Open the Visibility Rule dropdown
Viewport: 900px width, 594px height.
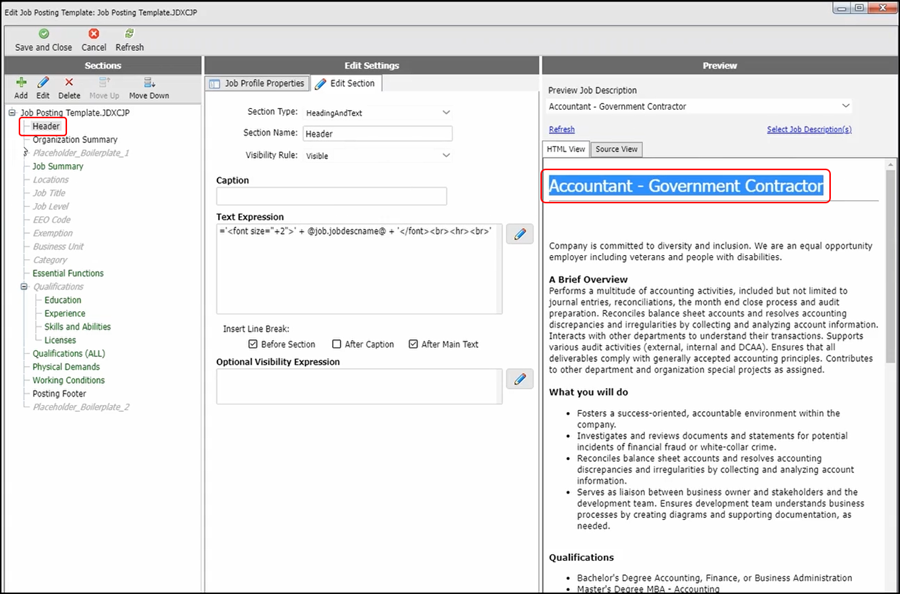click(x=446, y=156)
